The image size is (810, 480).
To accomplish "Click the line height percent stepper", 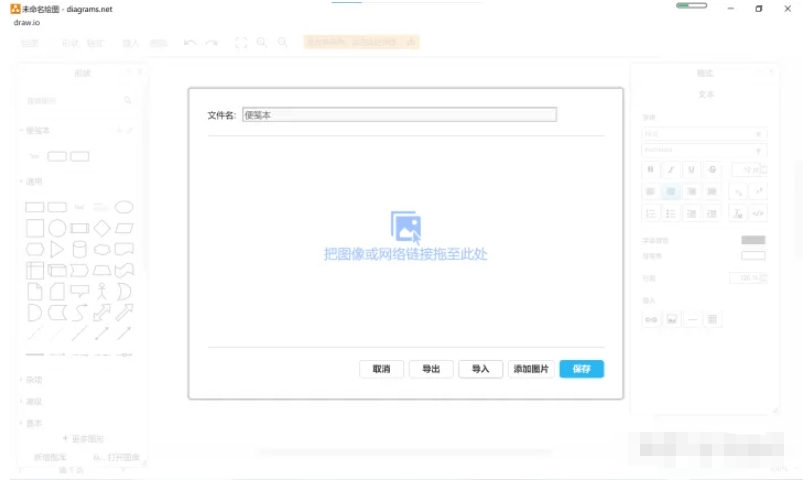I will point(764,278).
